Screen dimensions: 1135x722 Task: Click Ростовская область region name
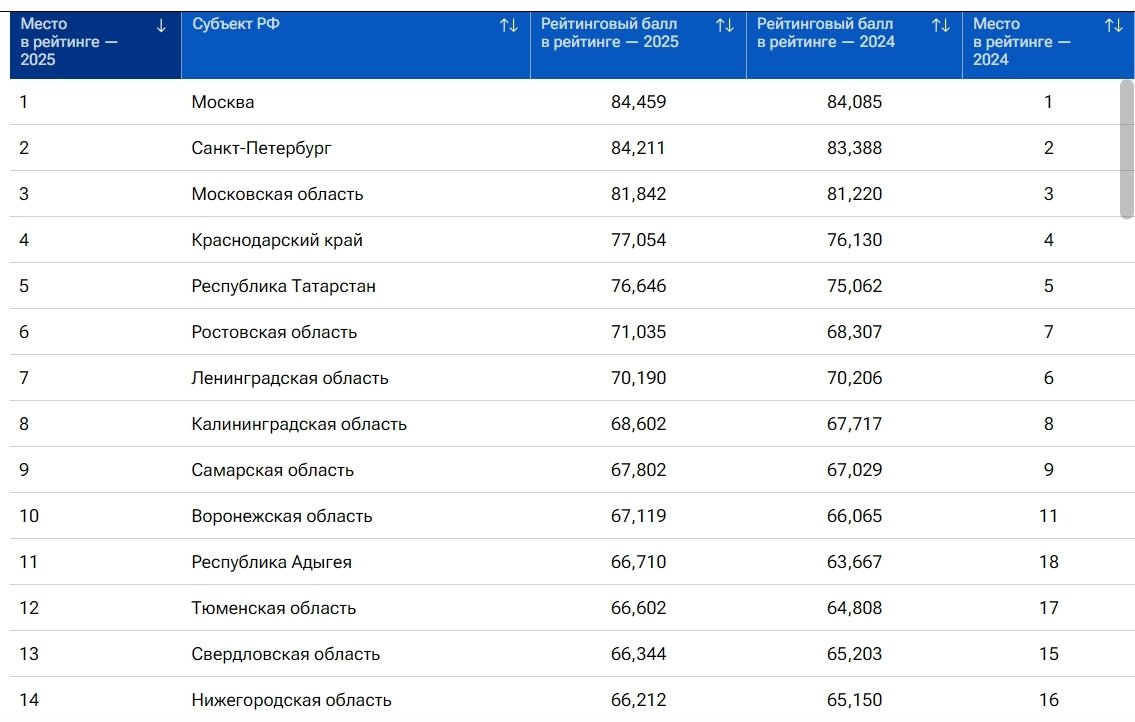[274, 332]
